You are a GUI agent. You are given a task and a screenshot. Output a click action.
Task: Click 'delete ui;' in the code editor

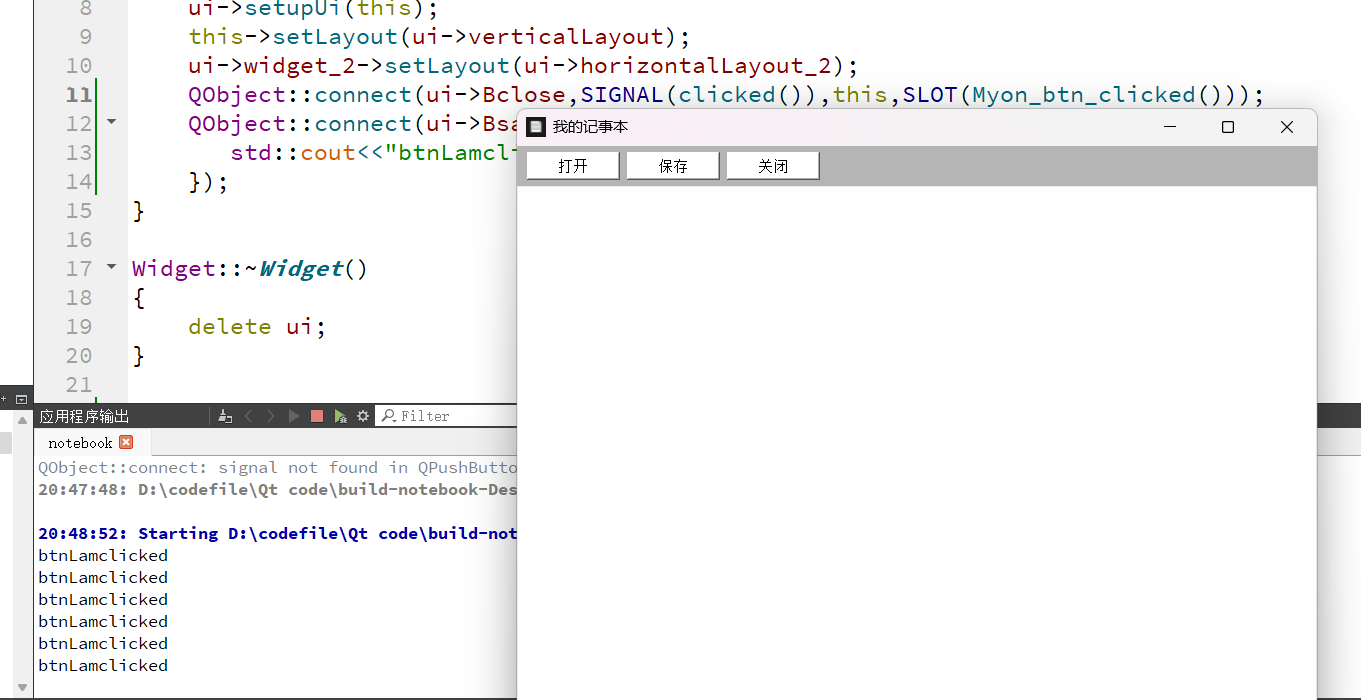pyautogui.click(x=257, y=327)
